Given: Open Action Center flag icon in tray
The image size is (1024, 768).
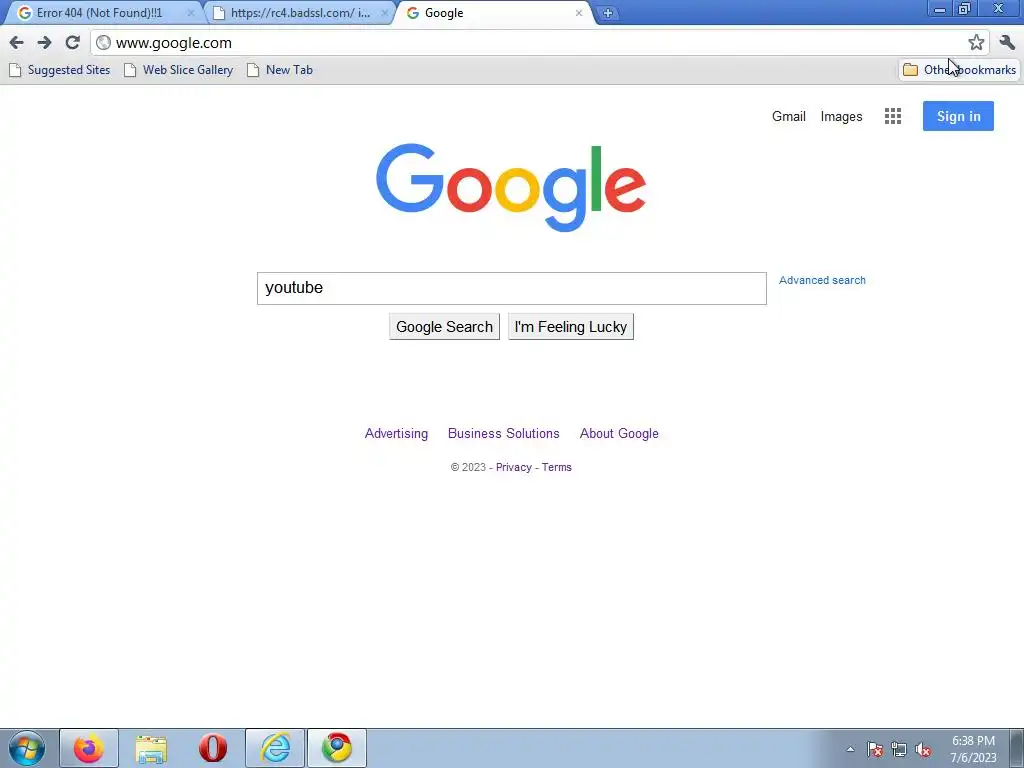Looking at the screenshot, I should pyautogui.click(x=874, y=750).
